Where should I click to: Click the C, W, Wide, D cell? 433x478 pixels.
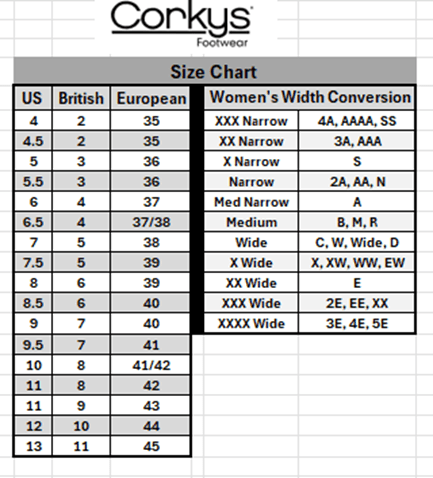pyautogui.click(x=357, y=242)
